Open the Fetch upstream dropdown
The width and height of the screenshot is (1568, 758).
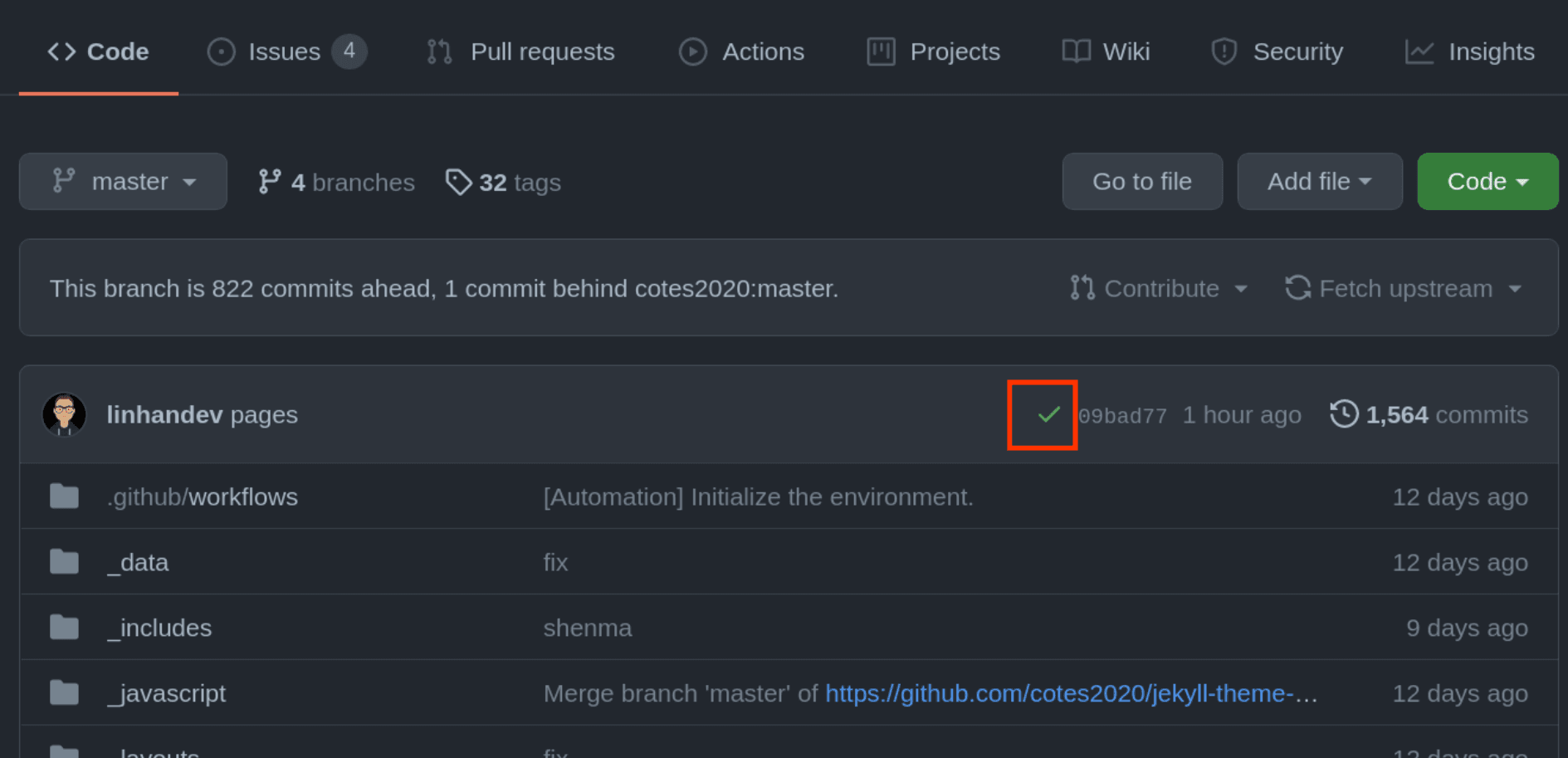(x=1404, y=288)
